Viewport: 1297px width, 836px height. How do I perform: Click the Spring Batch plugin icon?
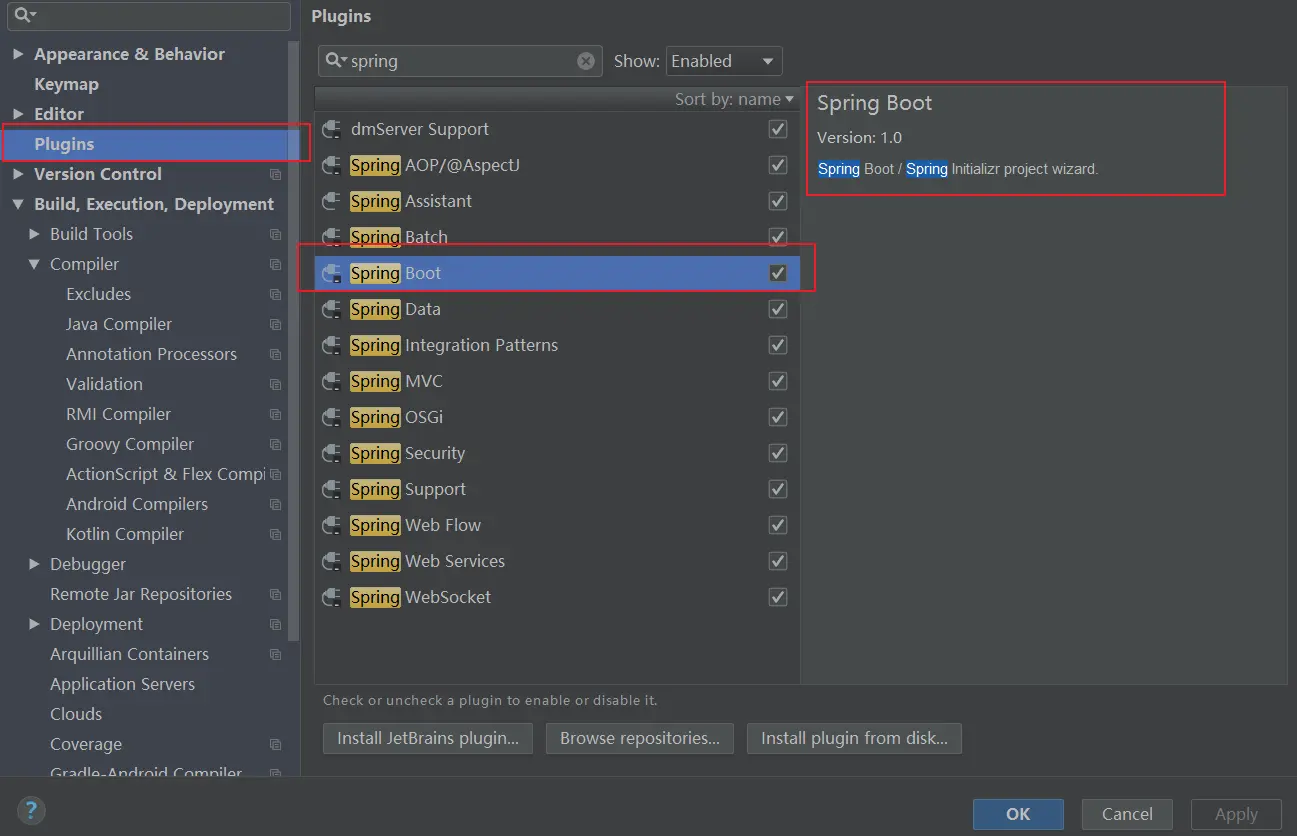point(331,237)
